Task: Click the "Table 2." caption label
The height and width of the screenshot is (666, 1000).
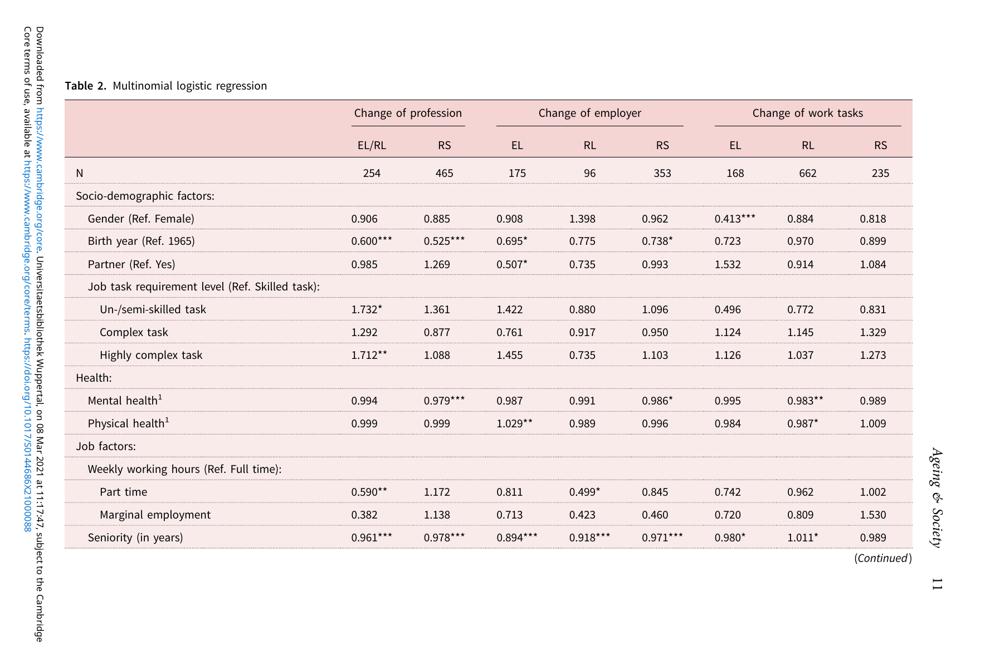Action: coord(86,86)
